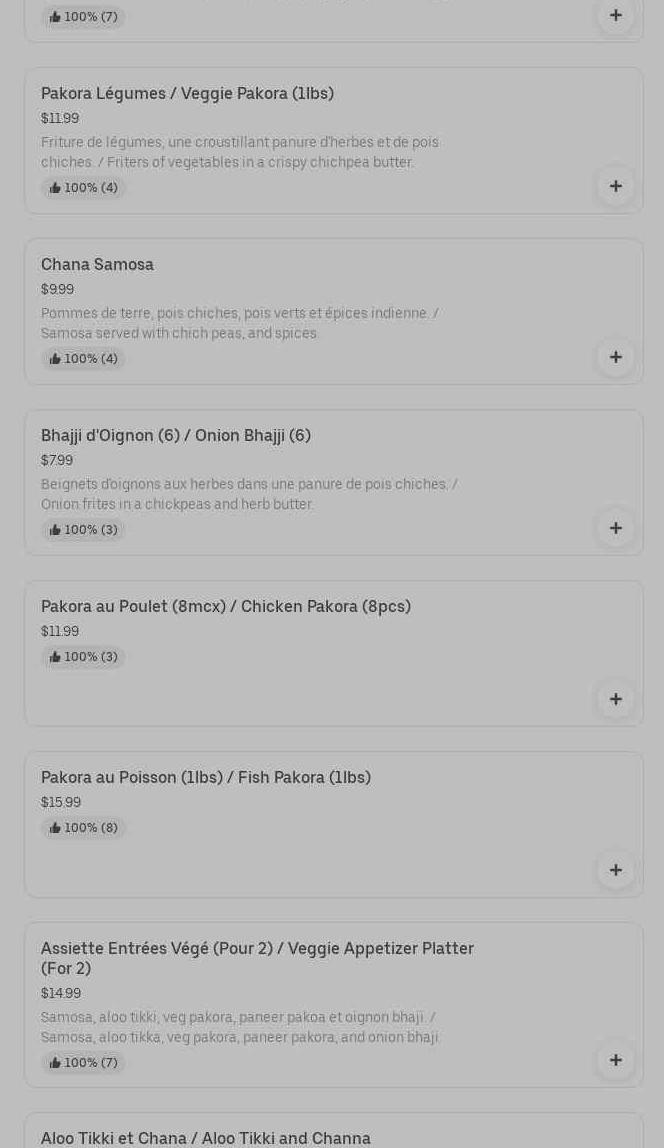
Task: Click Onion Bhajji 100% (3) rating badge
Action: click(84, 530)
